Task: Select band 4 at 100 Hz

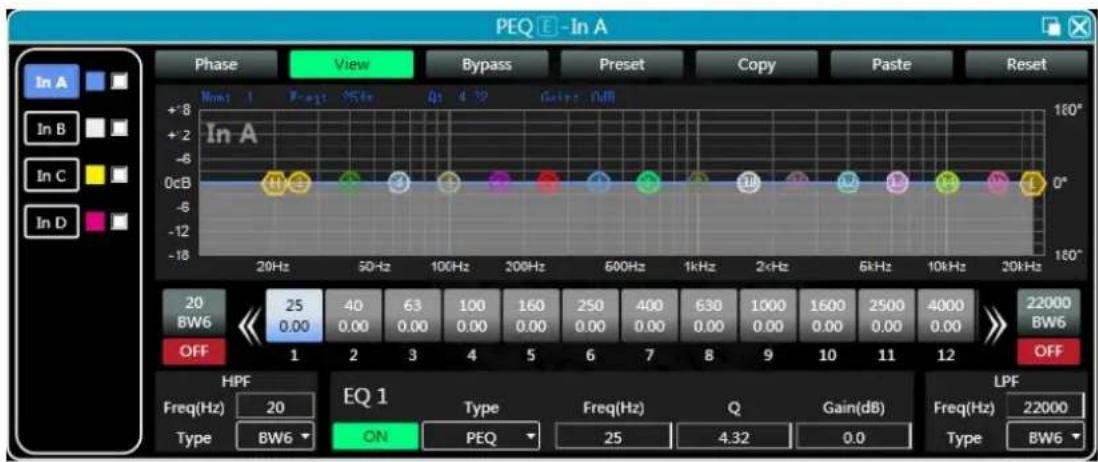Action: click(472, 316)
